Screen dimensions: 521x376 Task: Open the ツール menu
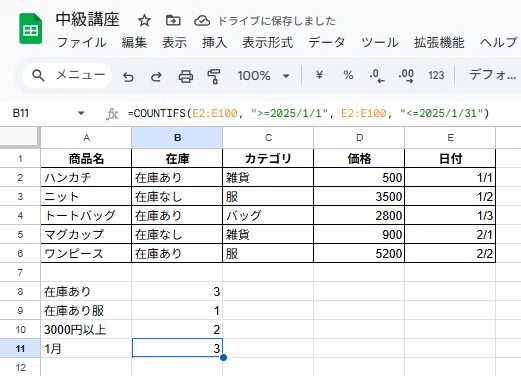[380, 43]
